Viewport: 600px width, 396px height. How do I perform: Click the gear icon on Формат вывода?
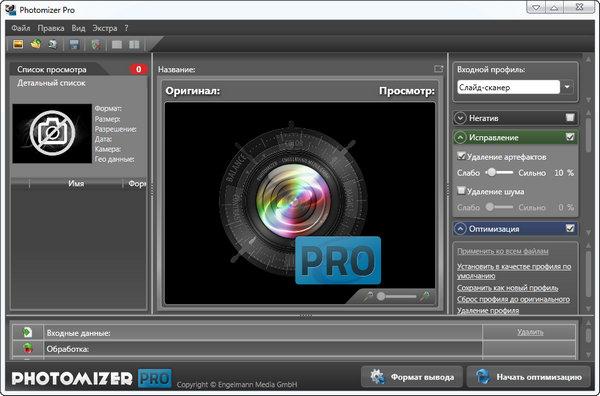click(377, 377)
